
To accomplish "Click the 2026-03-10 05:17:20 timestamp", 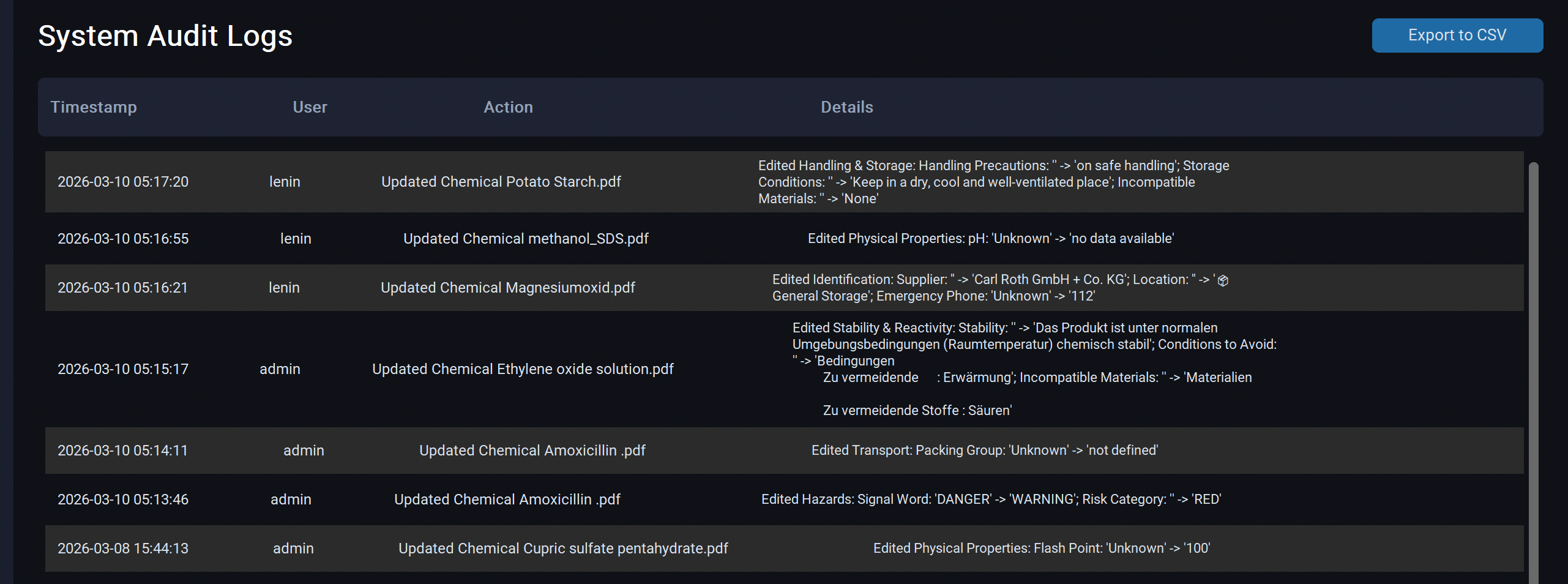I will pyautogui.click(x=123, y=182).
